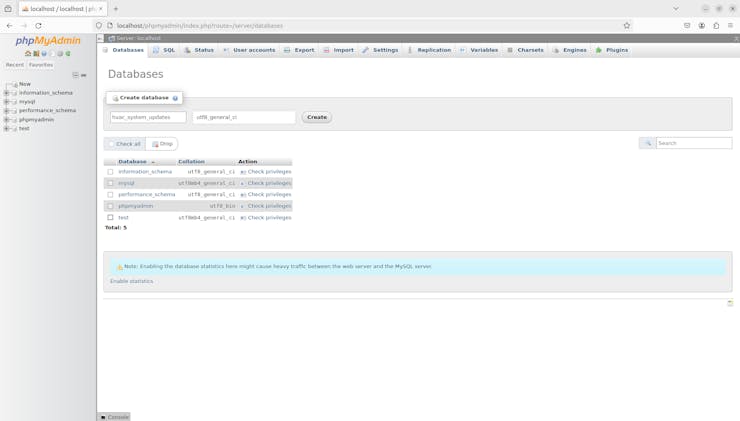
Task: Tick checkbox for phpmyadmin row
Action: tap(110, 206)
